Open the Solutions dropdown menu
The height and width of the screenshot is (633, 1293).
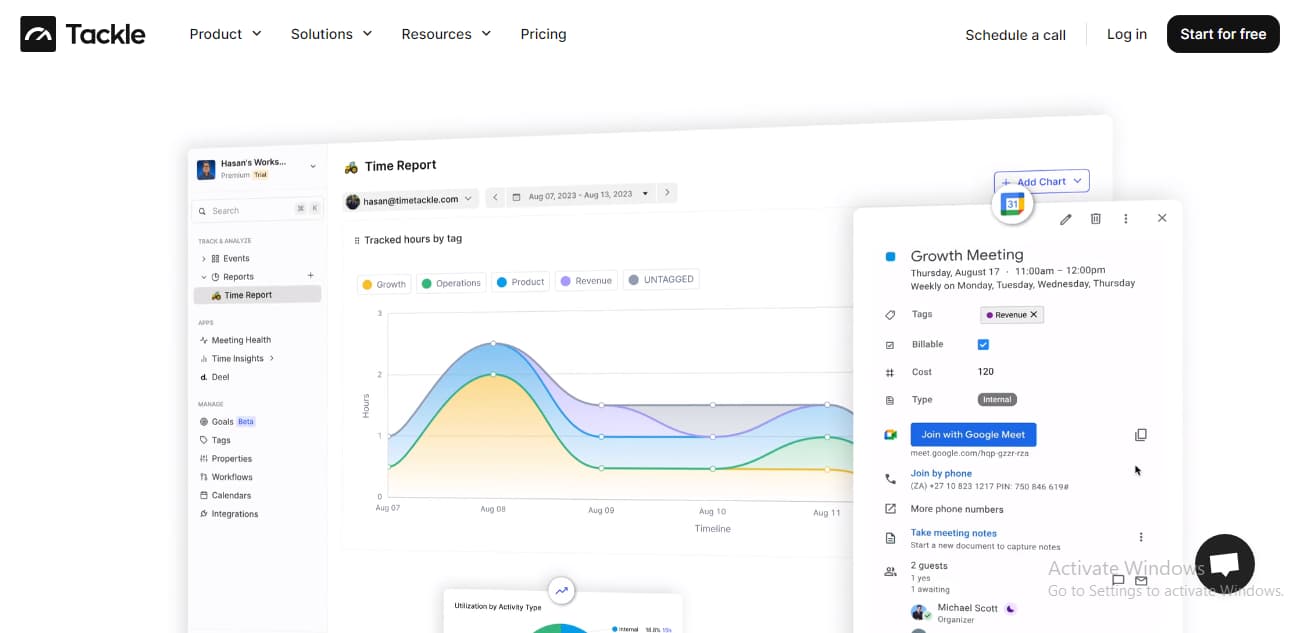point(332,34)
